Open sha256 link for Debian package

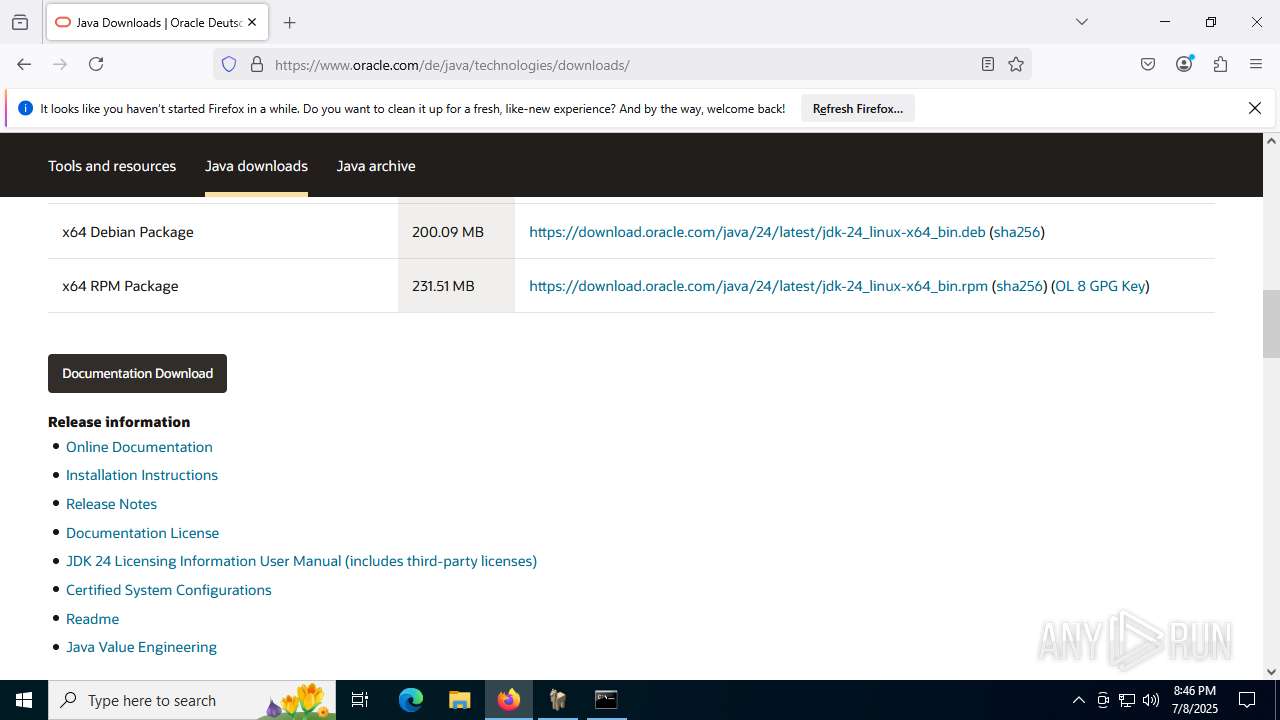point(1017,232)
